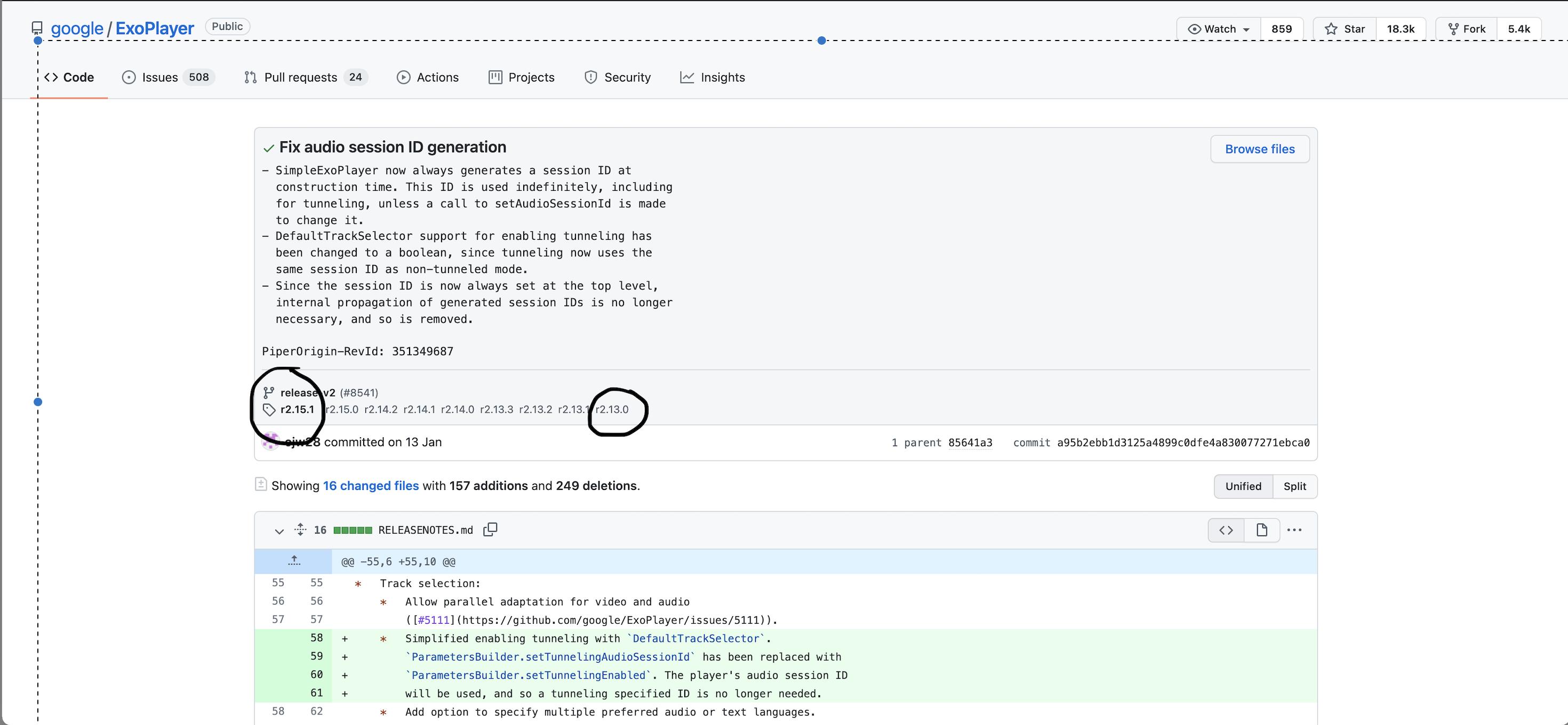
Task: Open the r2.15.0 tag
Action: point(342,409)
